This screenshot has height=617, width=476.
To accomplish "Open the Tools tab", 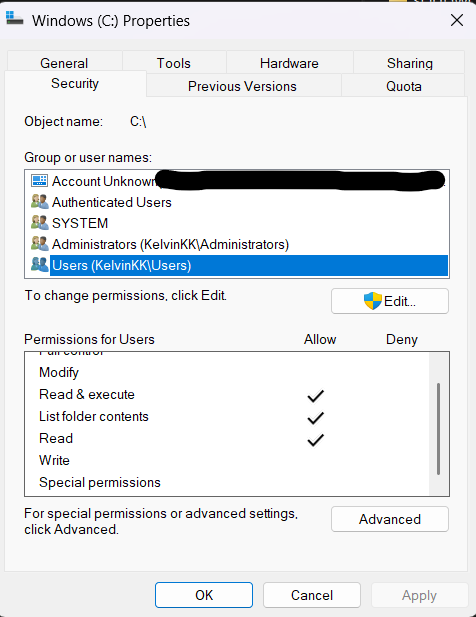I will point(174,63).
